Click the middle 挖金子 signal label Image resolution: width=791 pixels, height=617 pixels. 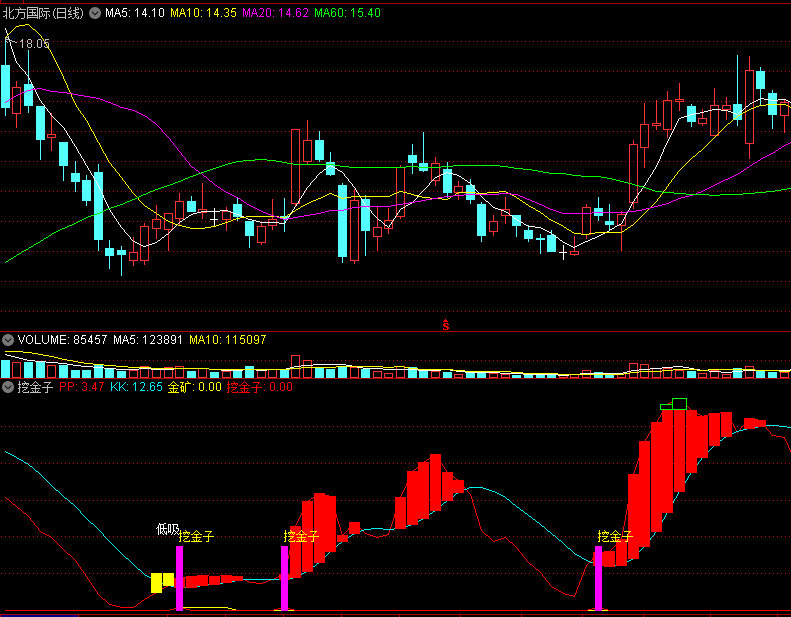click(x=301, y=536)
